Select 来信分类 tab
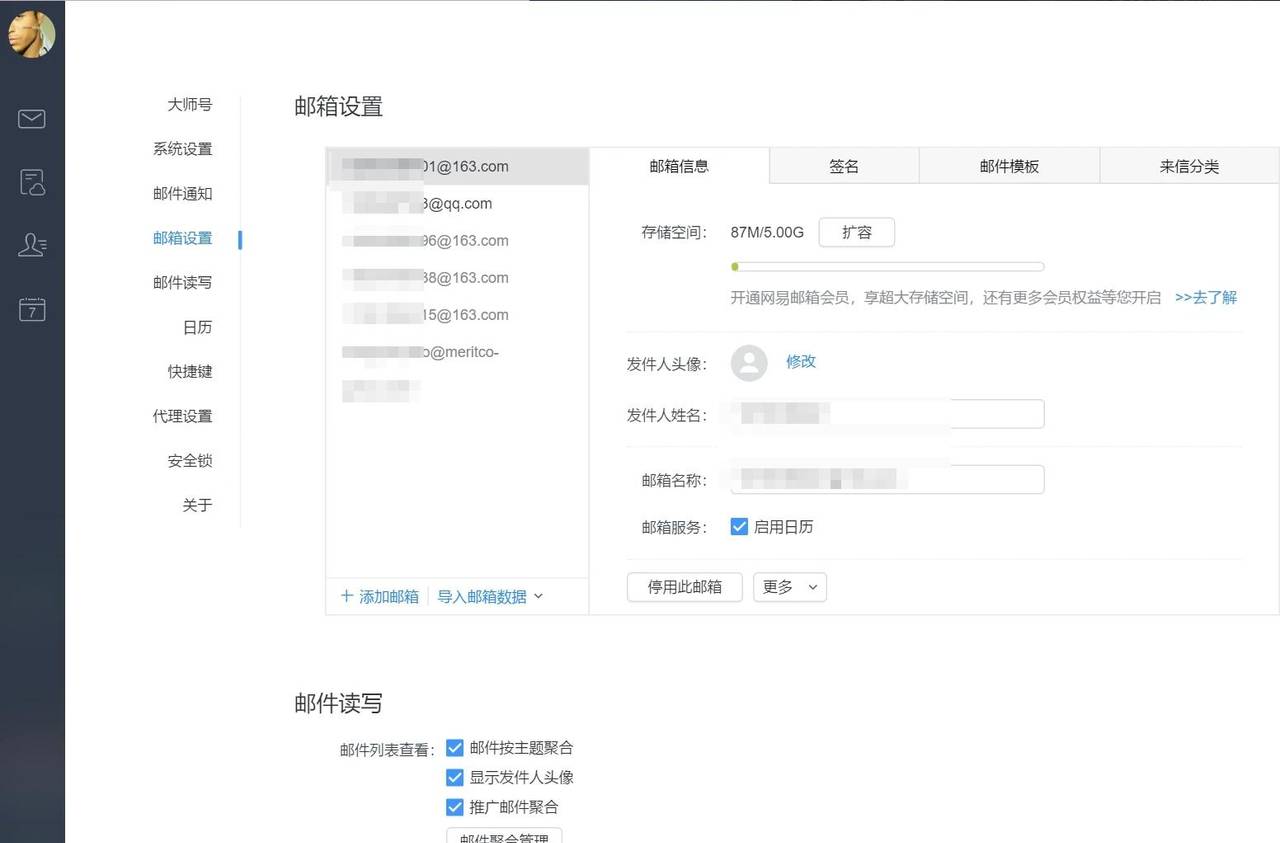The width and height of the screenshot is (1280, 843). [1189, 166]
